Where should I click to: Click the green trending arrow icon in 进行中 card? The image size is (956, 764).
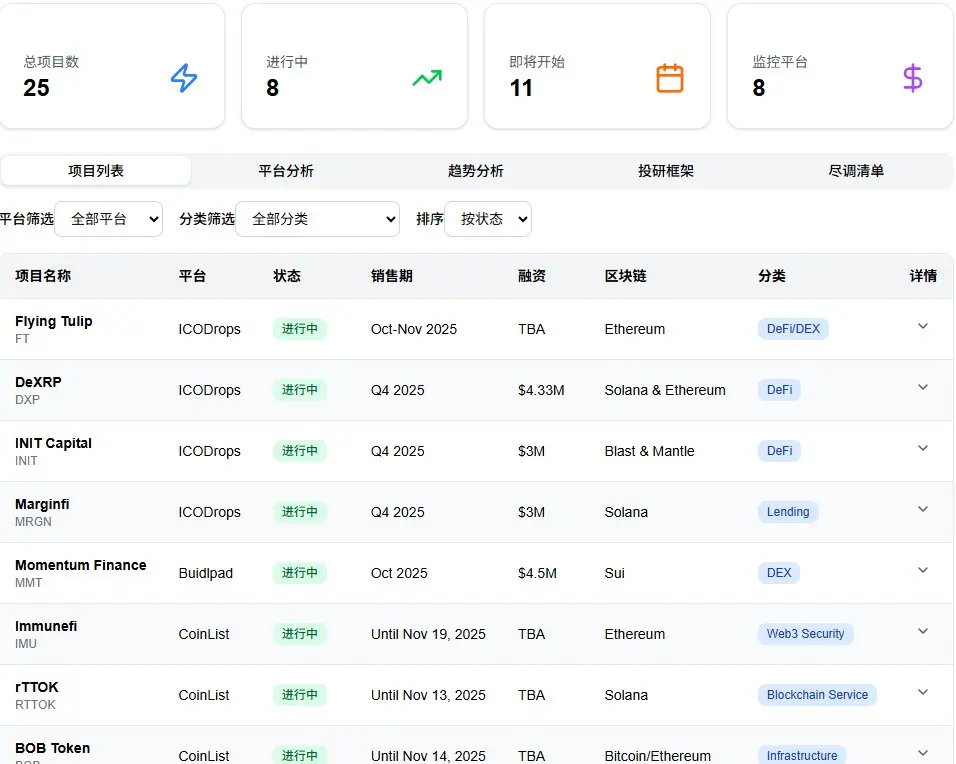pyautogui.click(x=427, y=78)
